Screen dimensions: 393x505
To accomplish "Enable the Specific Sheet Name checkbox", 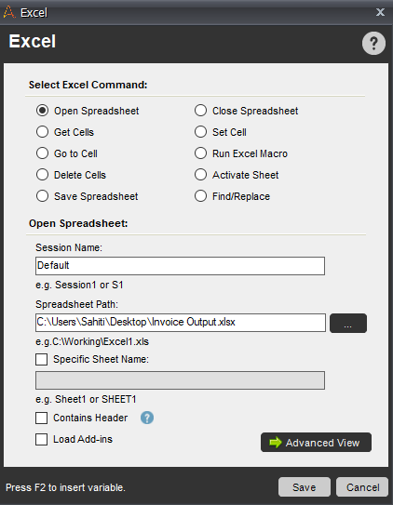I will (x=41, y=360).
